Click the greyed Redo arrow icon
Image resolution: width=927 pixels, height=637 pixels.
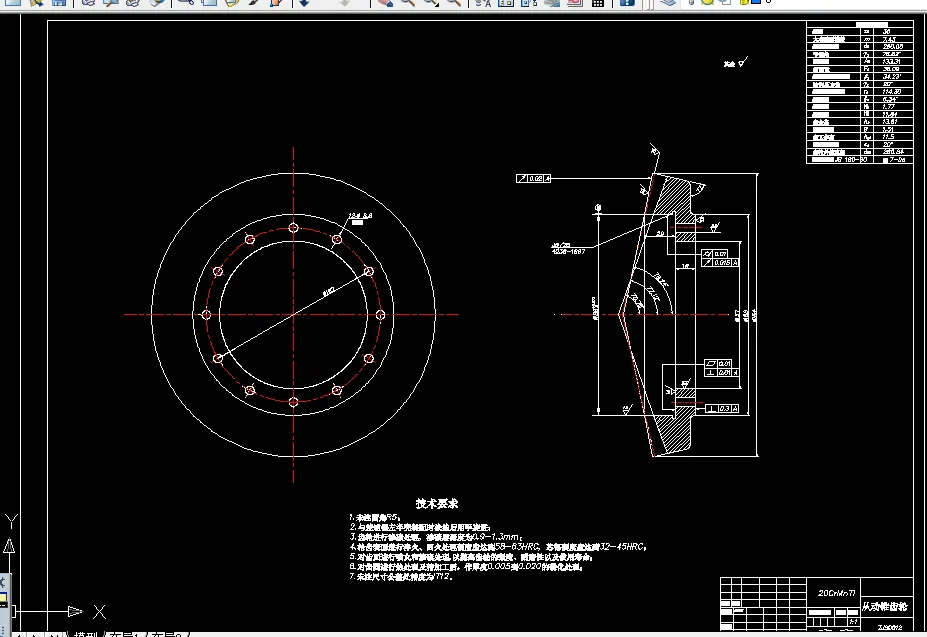pyautogui.click(x=345, y=2)
